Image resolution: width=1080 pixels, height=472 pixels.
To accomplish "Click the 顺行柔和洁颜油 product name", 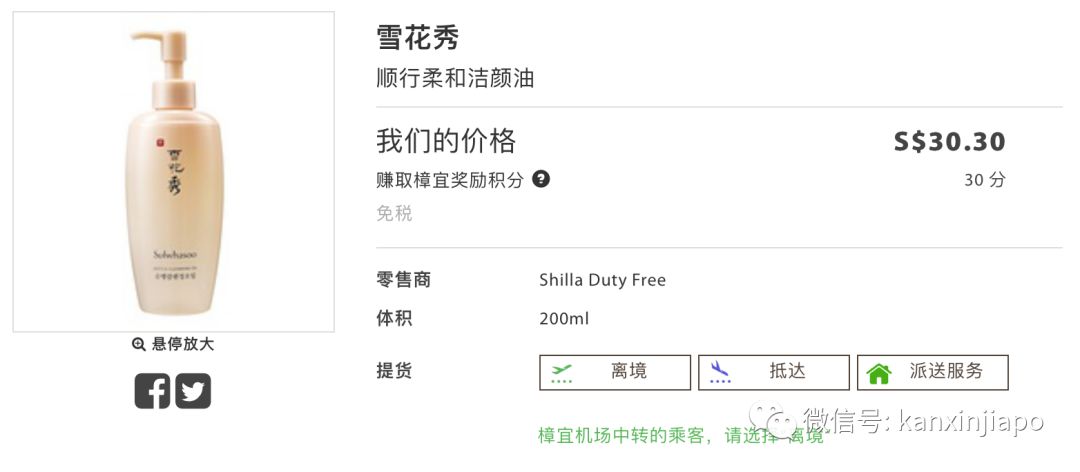I will (x=455, y=78).
